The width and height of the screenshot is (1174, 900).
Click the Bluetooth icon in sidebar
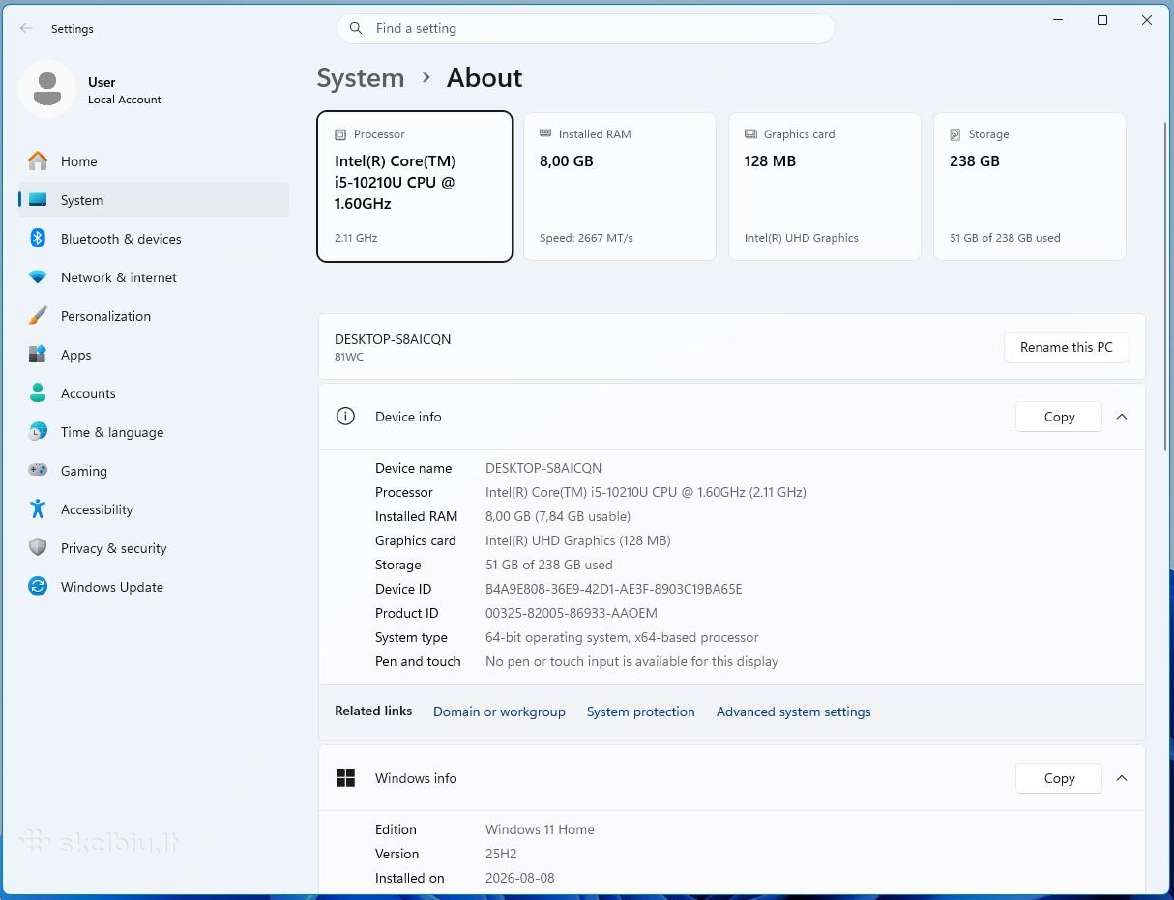tap(37, 238)
